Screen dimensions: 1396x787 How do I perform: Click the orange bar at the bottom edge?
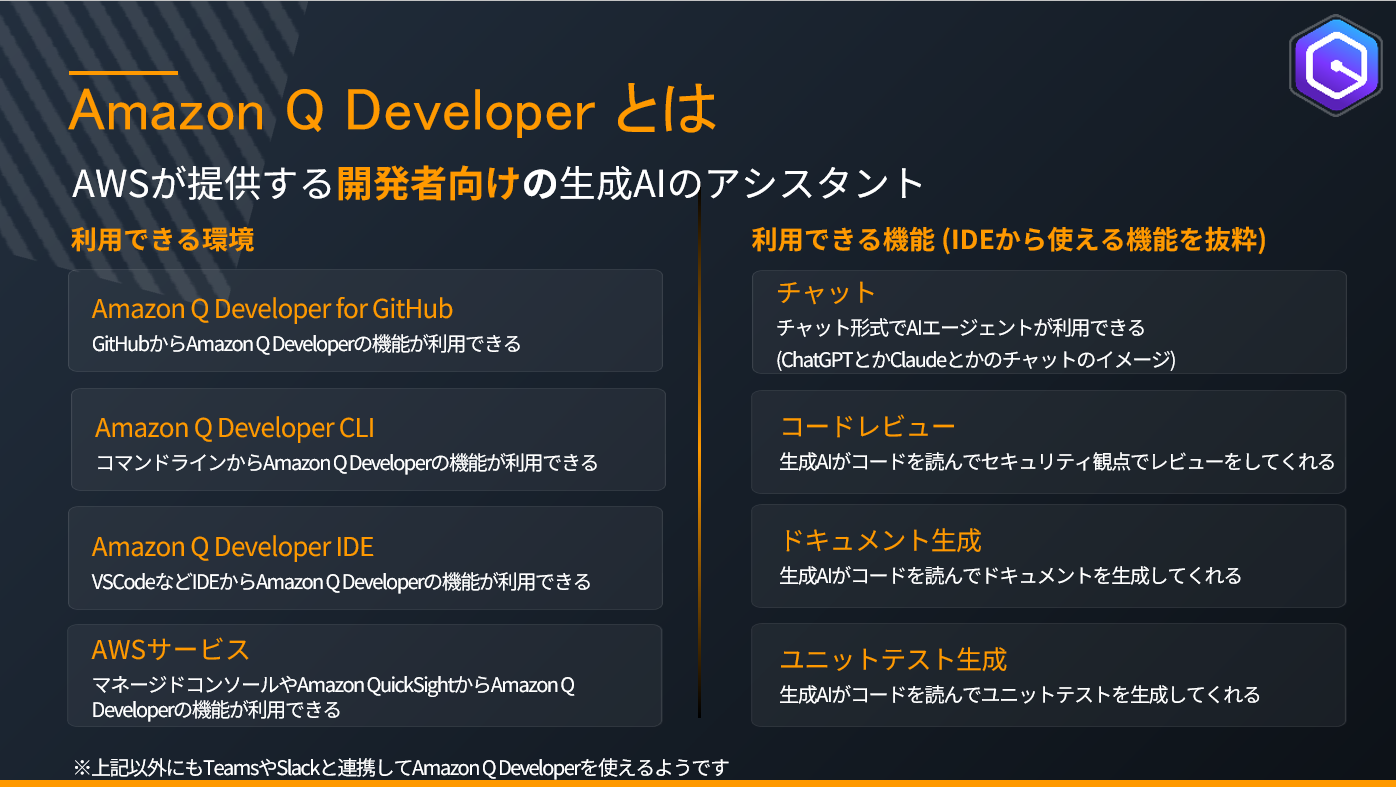(x=698, y=783)
